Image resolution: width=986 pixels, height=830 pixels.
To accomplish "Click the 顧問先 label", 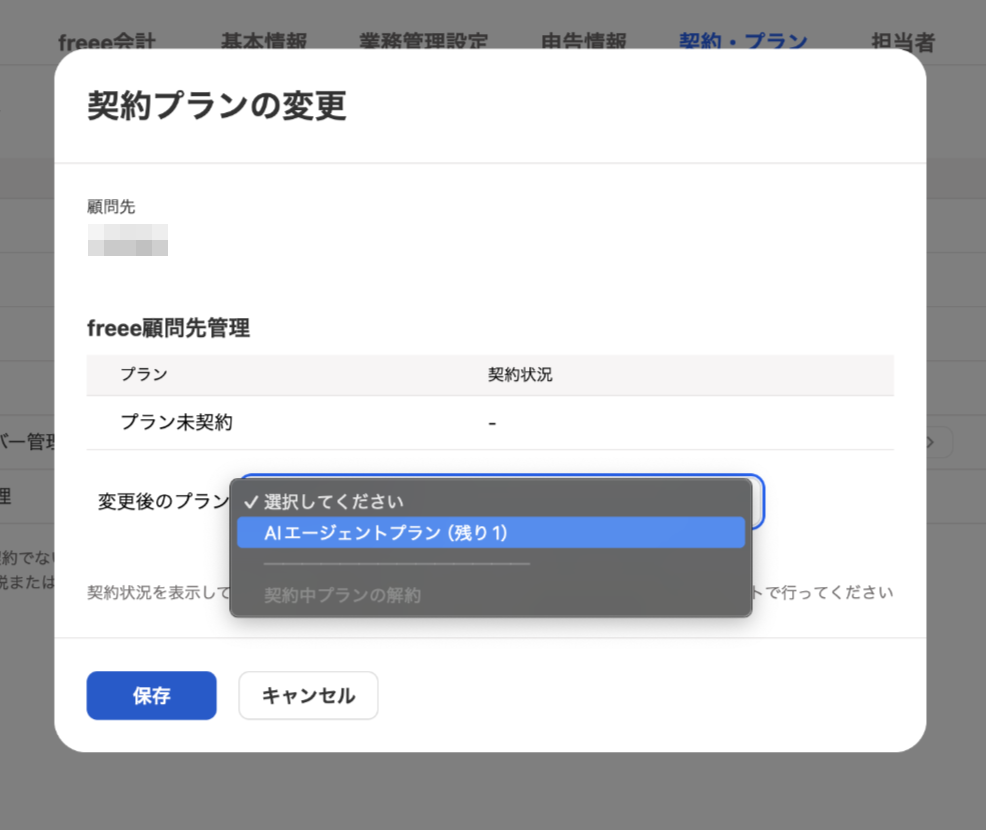I will 111,206.
